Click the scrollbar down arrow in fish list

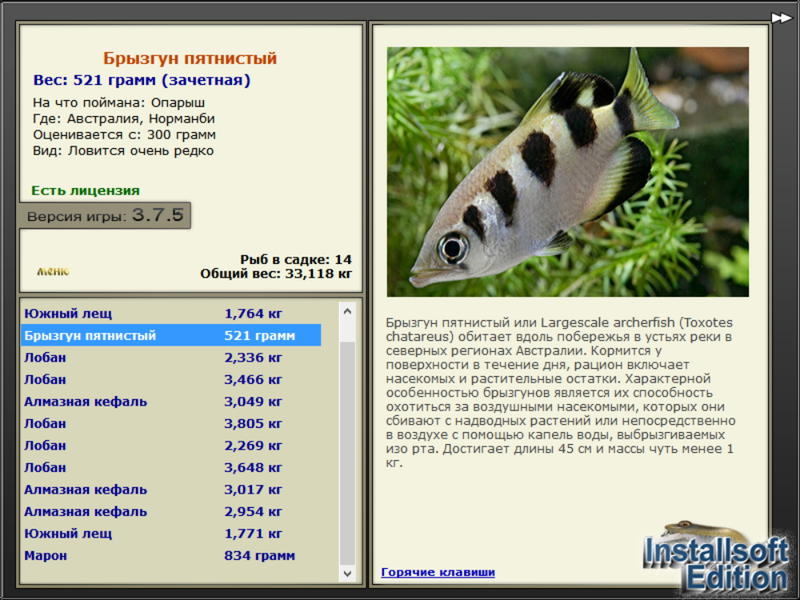point(347,573)
